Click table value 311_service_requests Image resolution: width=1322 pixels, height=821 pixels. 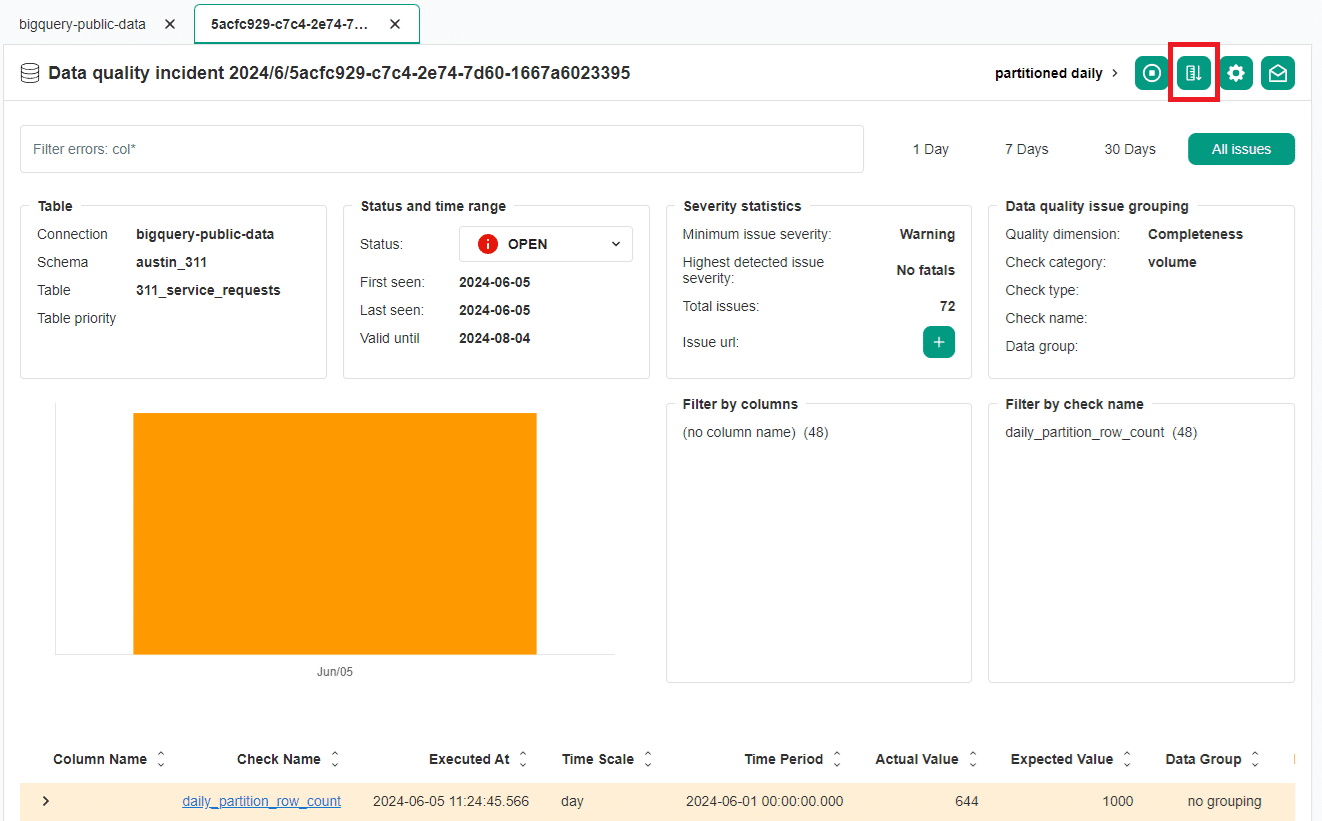(x=208, y=290)
